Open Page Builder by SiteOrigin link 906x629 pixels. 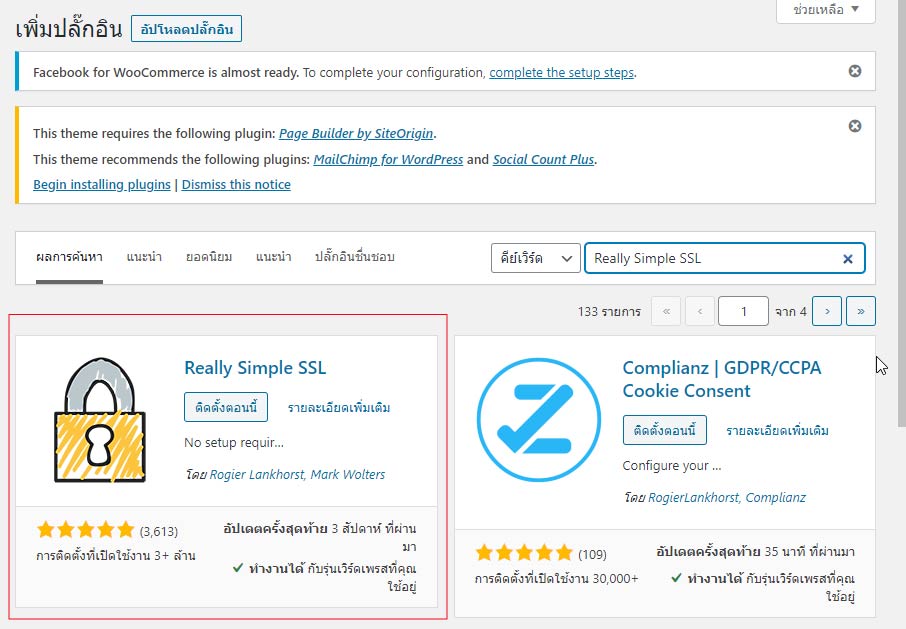pyautogui.click(x=356, y=133)
